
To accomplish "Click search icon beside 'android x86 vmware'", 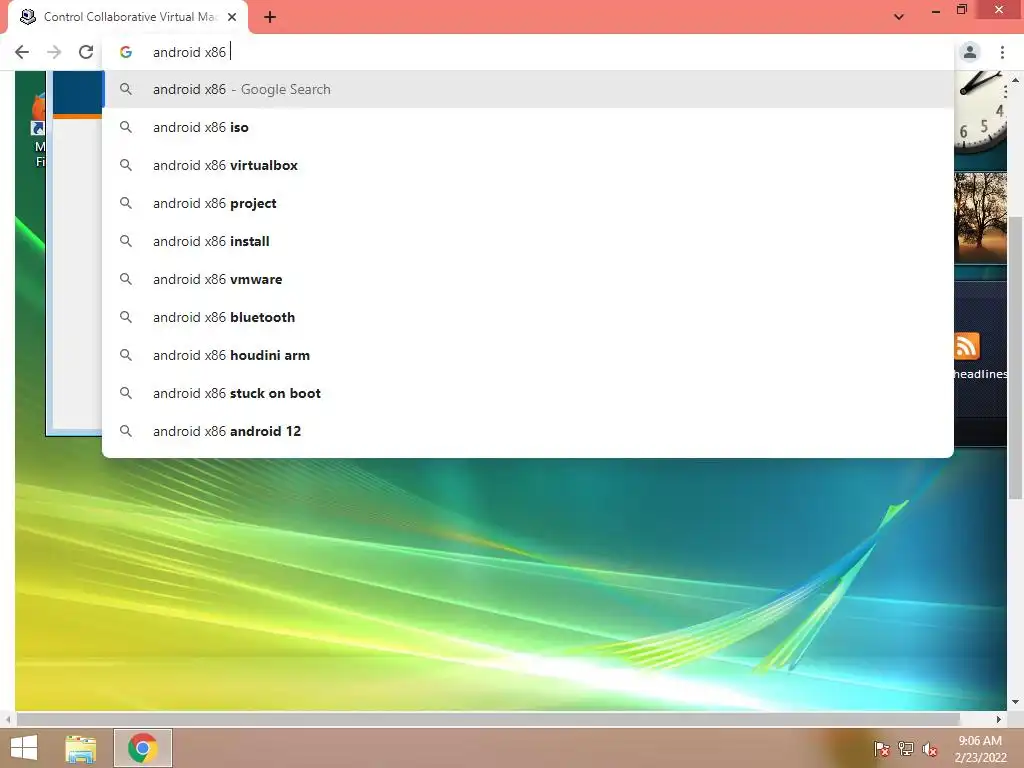I will coord(126,279).
